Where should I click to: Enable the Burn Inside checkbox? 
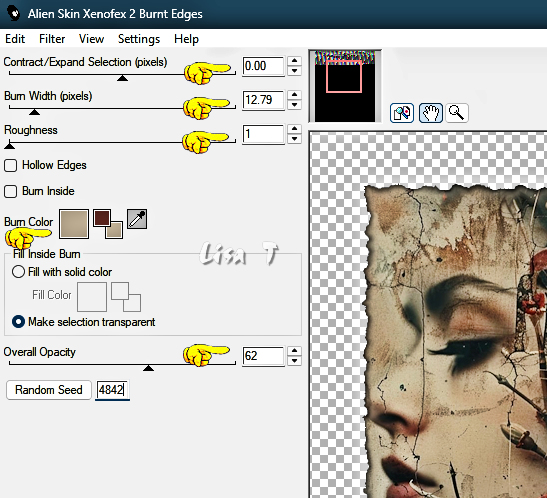(x=10, y=191)
